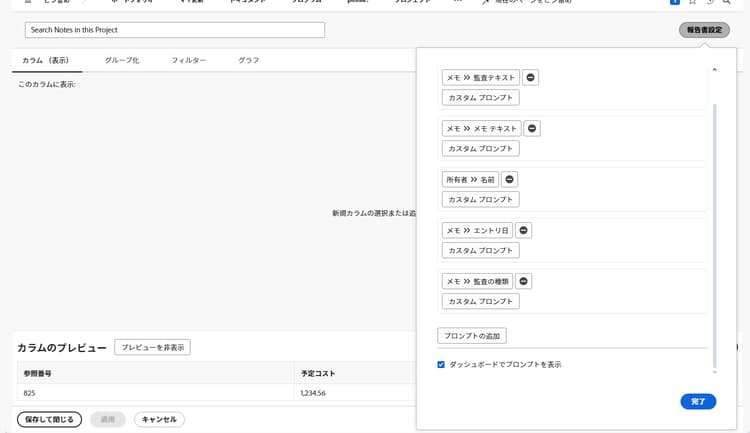
Task: Open the 所有者 » 名前 field selector
Action: coord(470,179)
